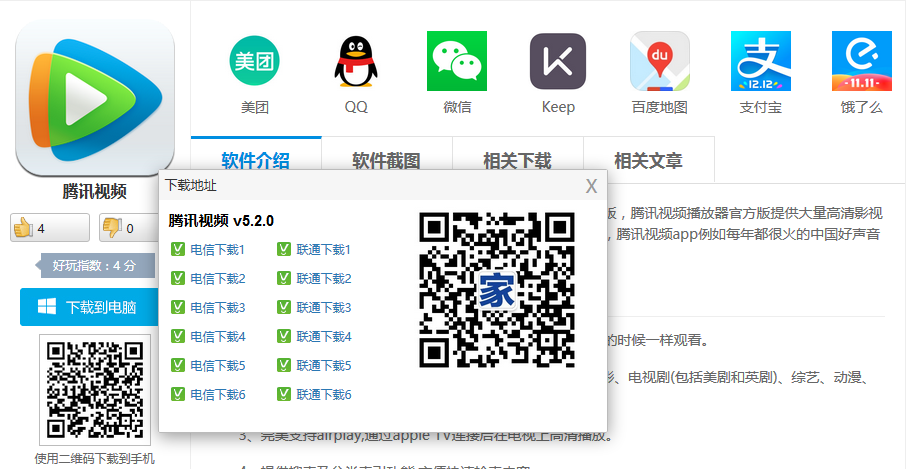This screenshot has height=469, width=906.
Task: Click green shield icon beside 联通下载6
Action: tap(284, 394)
